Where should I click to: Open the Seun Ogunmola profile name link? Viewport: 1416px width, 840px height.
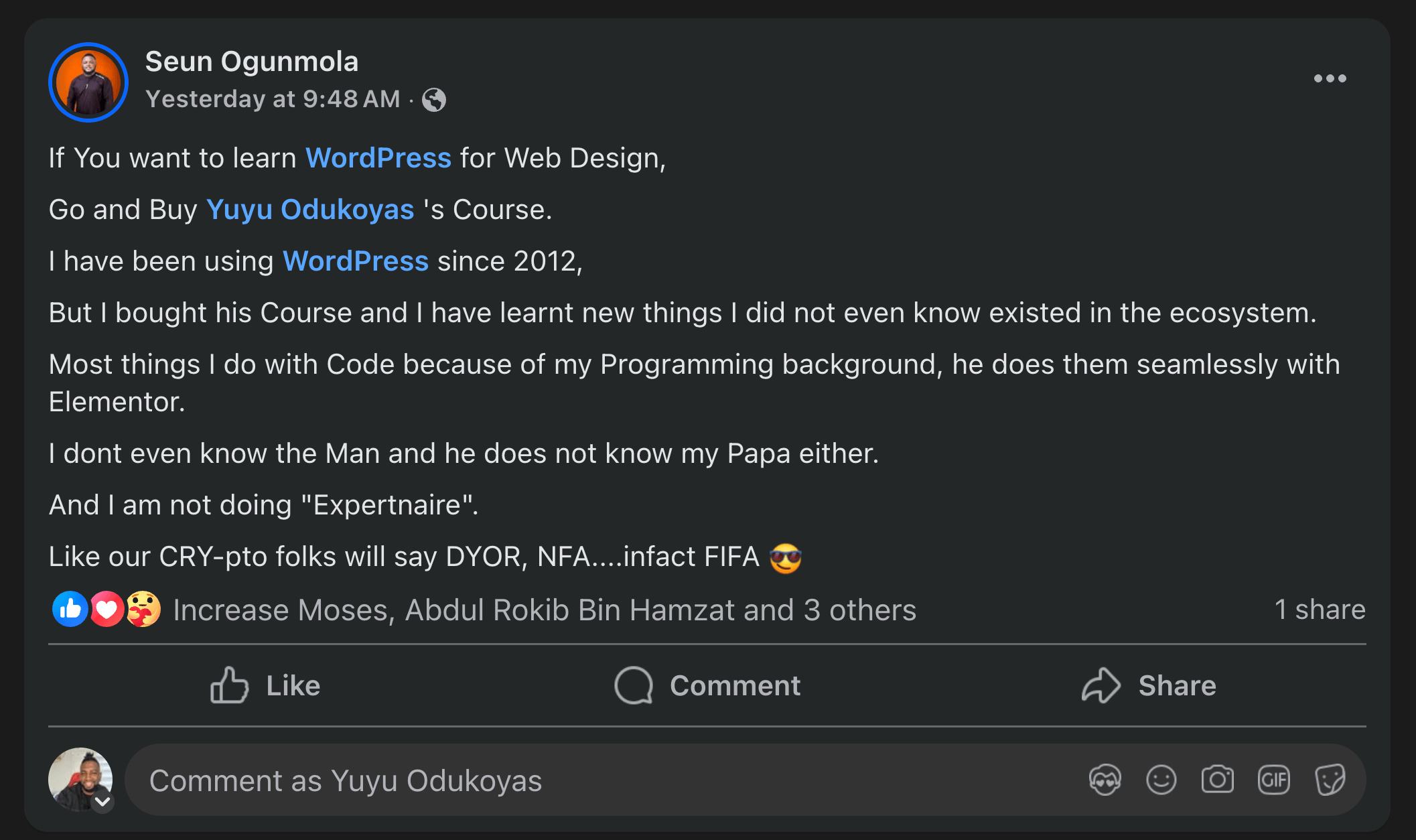[x=252, y=61]
